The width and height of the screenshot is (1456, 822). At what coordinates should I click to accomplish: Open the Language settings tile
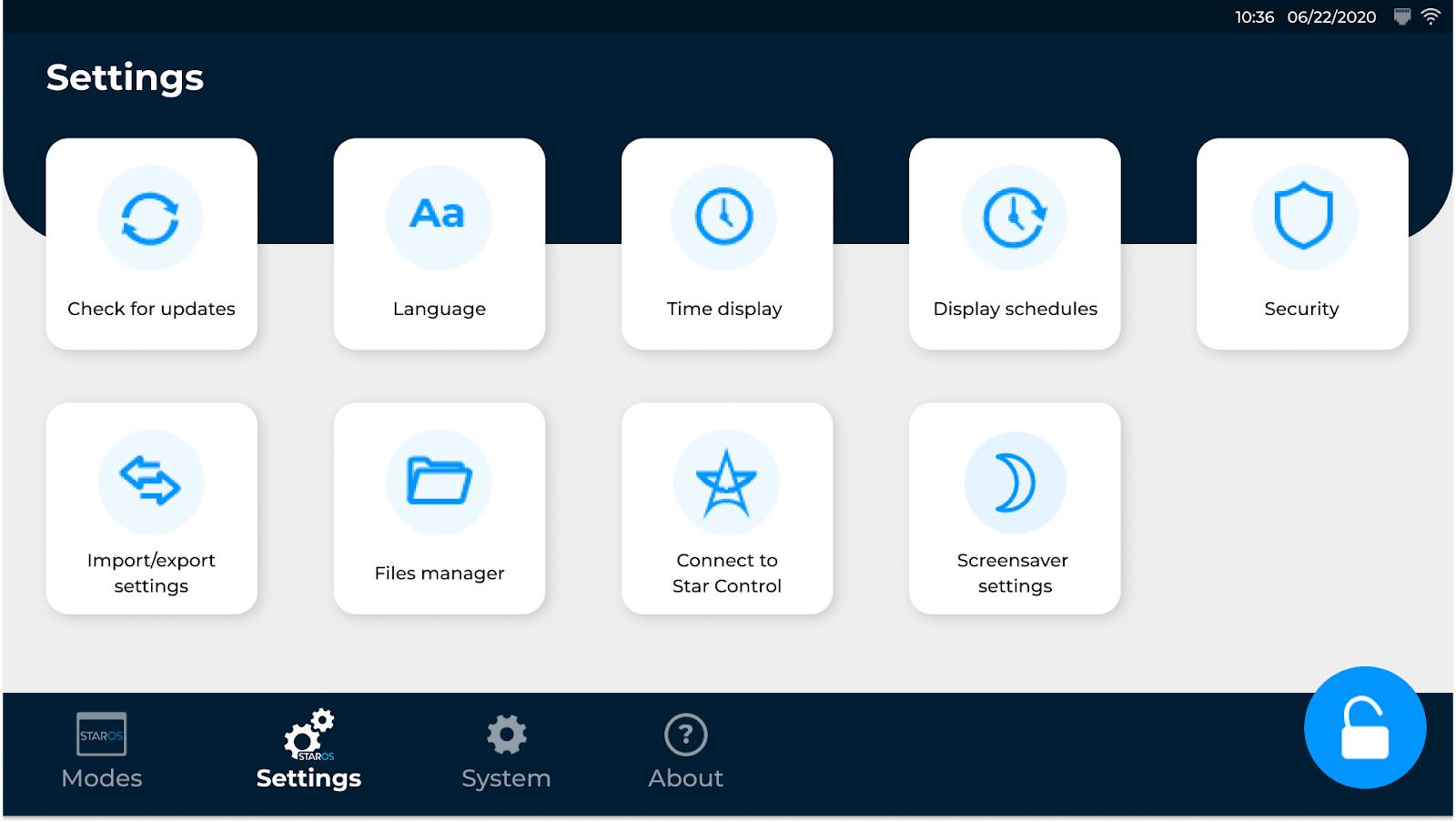pos(440,244)
